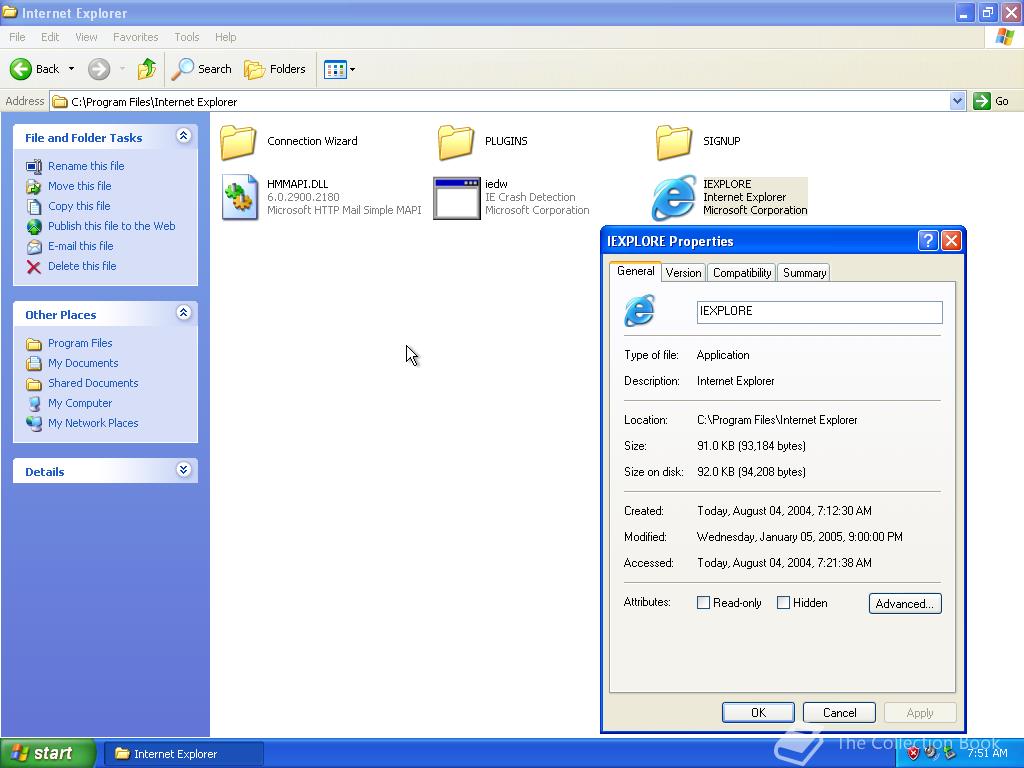Click the Apply button in Properties

(x=920, y=712)
